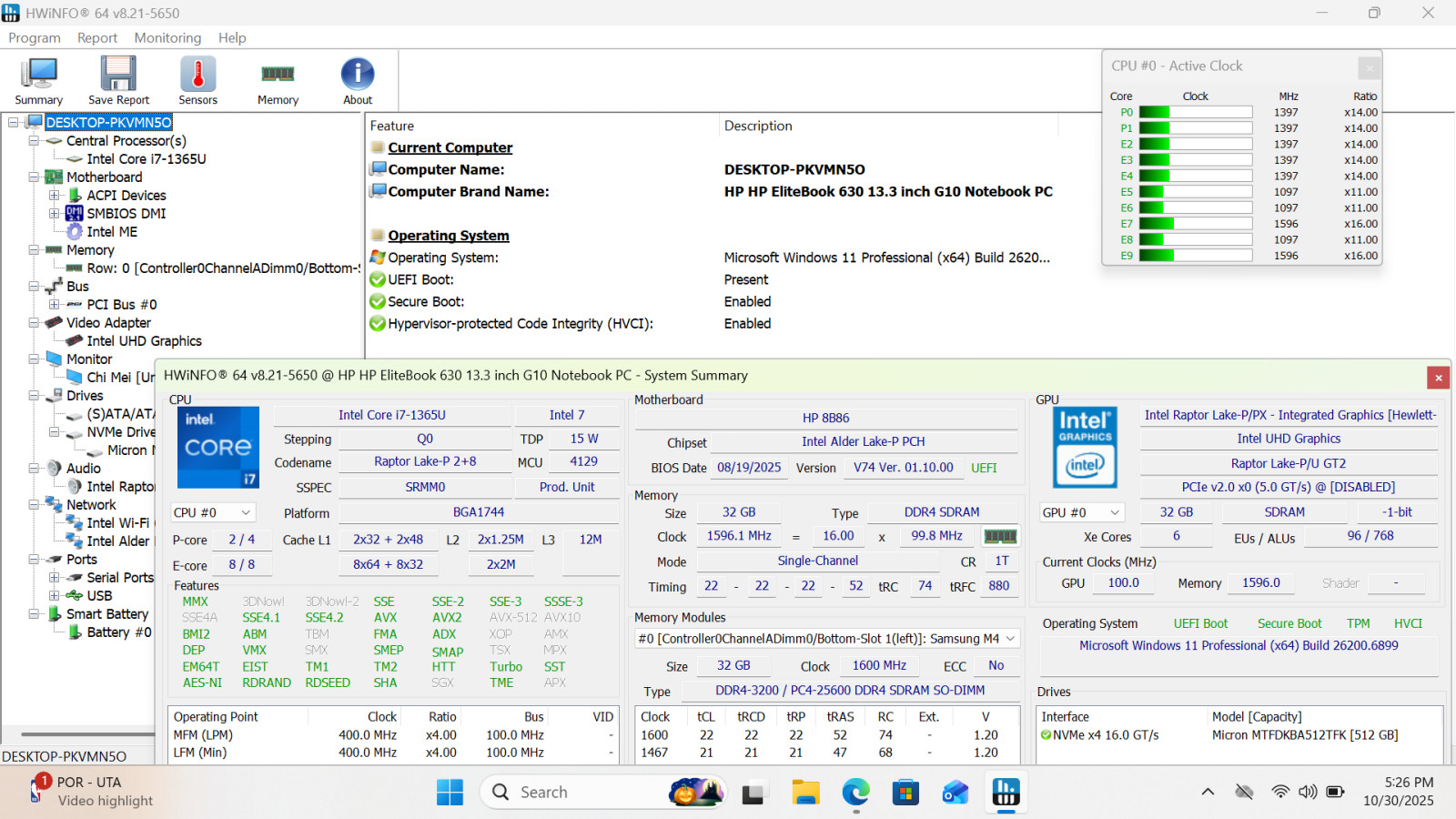Open the Report menu
1456x819 pixels.
click(x=97, y=38)
